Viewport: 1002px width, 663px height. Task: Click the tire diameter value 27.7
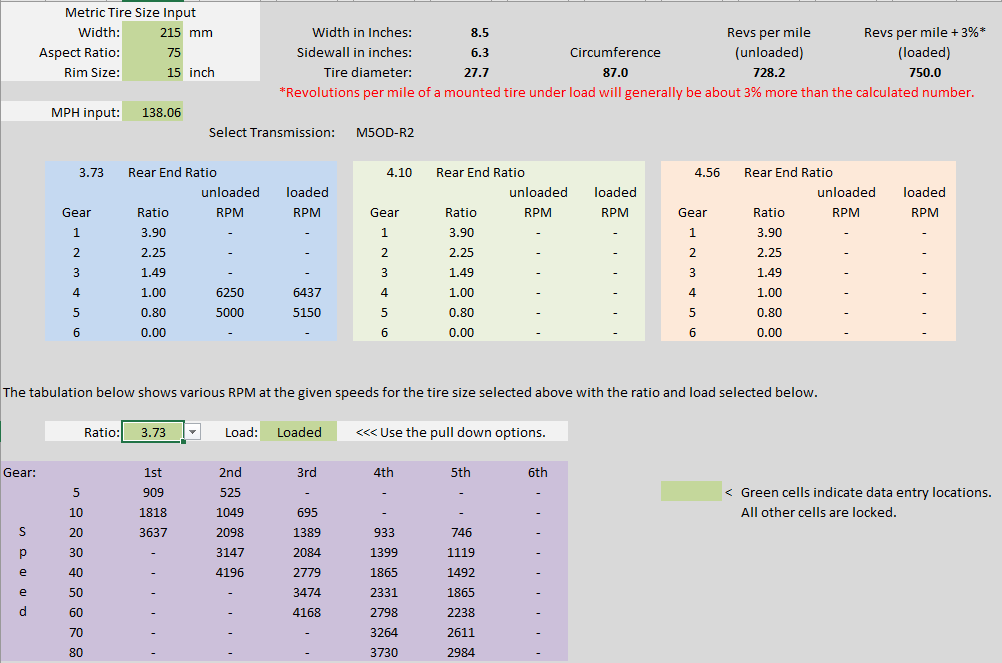tap(476, 73)
